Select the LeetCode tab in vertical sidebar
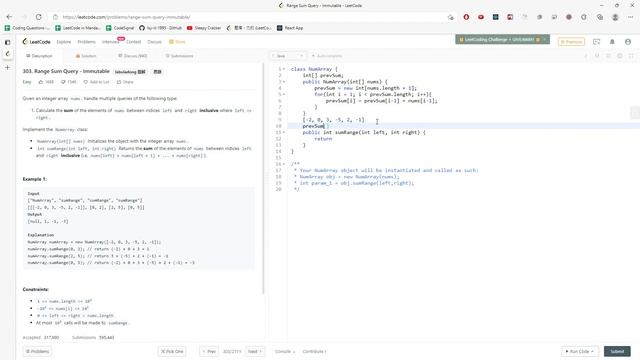 tap(7, 54)
